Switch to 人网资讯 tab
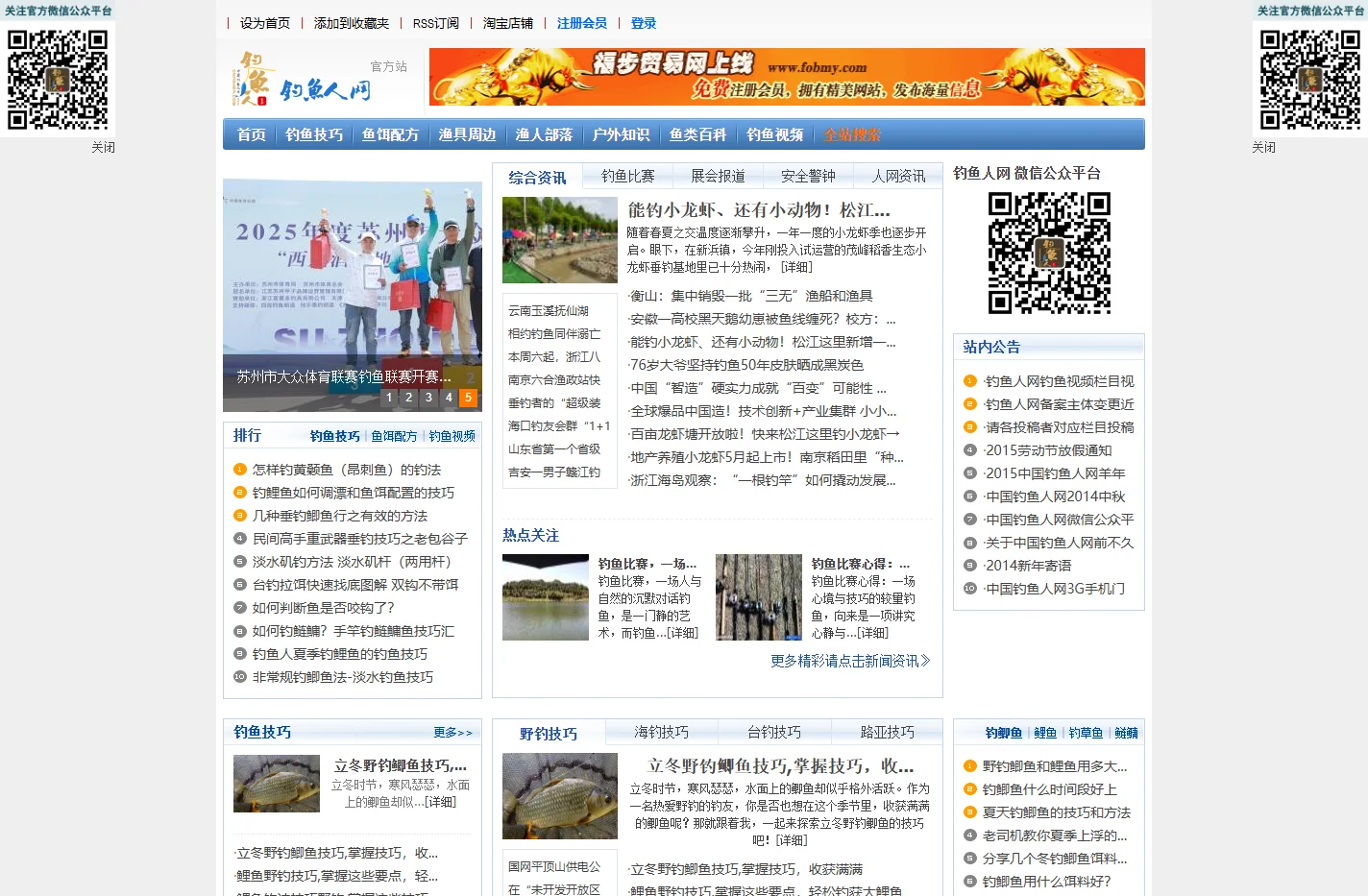 (899, 176)
